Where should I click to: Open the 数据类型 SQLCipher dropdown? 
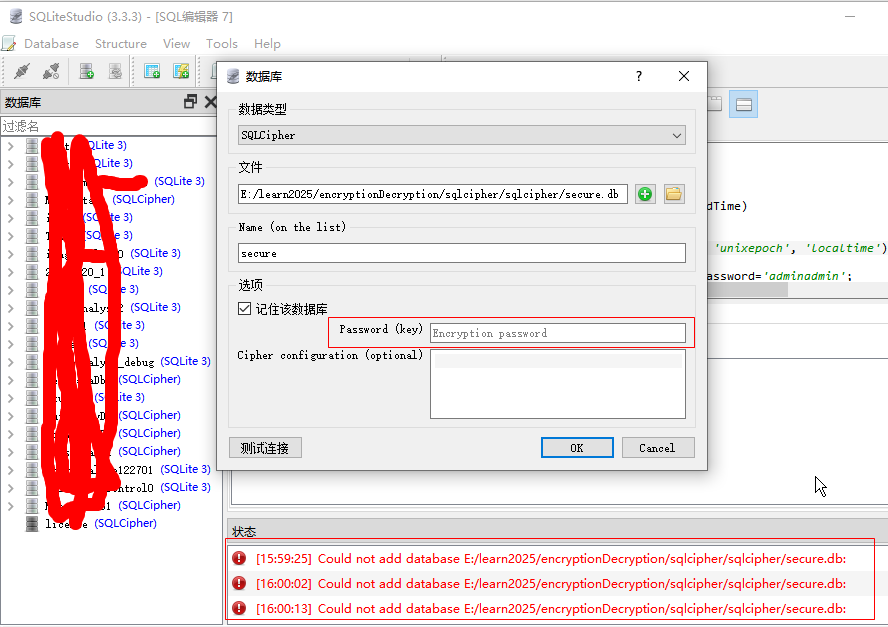pos(462,135)
